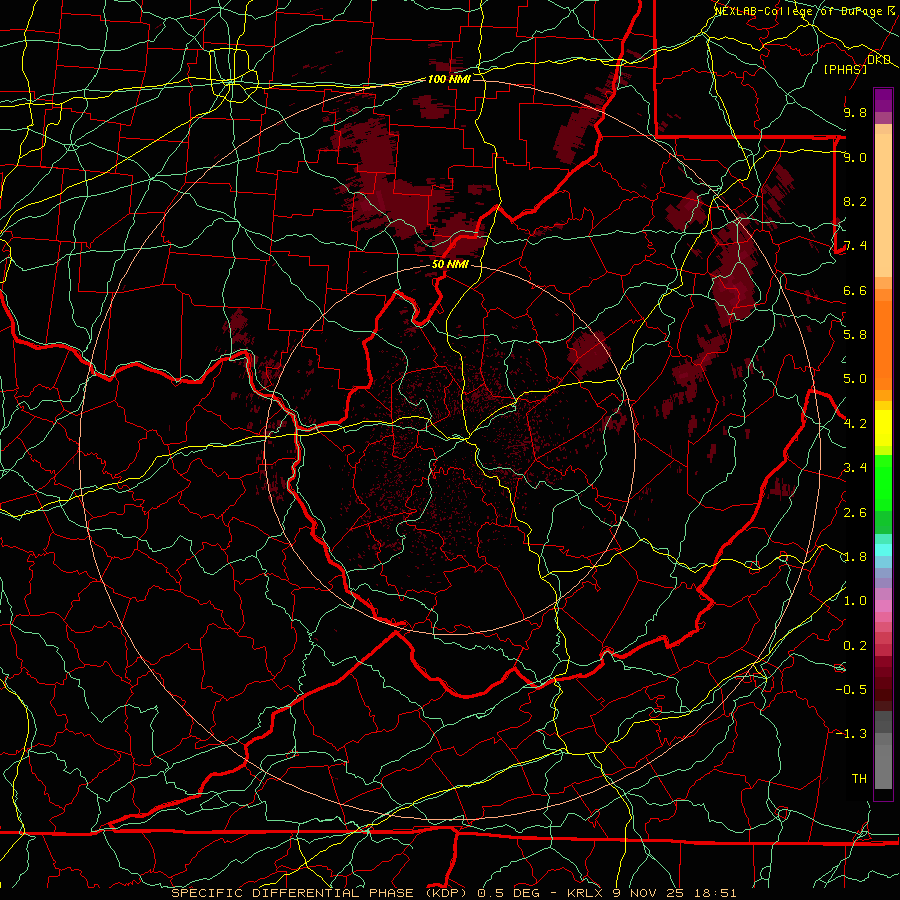This screenshot has height=900, width=900.
Task: Pick the yellow band of the color scale
Action: (x=883, y=428)
